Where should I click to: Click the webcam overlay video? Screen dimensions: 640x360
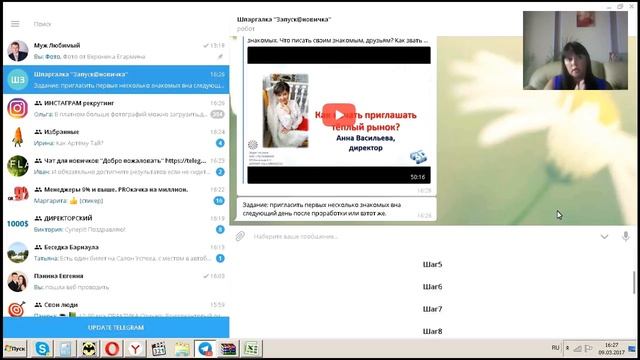click(x=576, y=50)
